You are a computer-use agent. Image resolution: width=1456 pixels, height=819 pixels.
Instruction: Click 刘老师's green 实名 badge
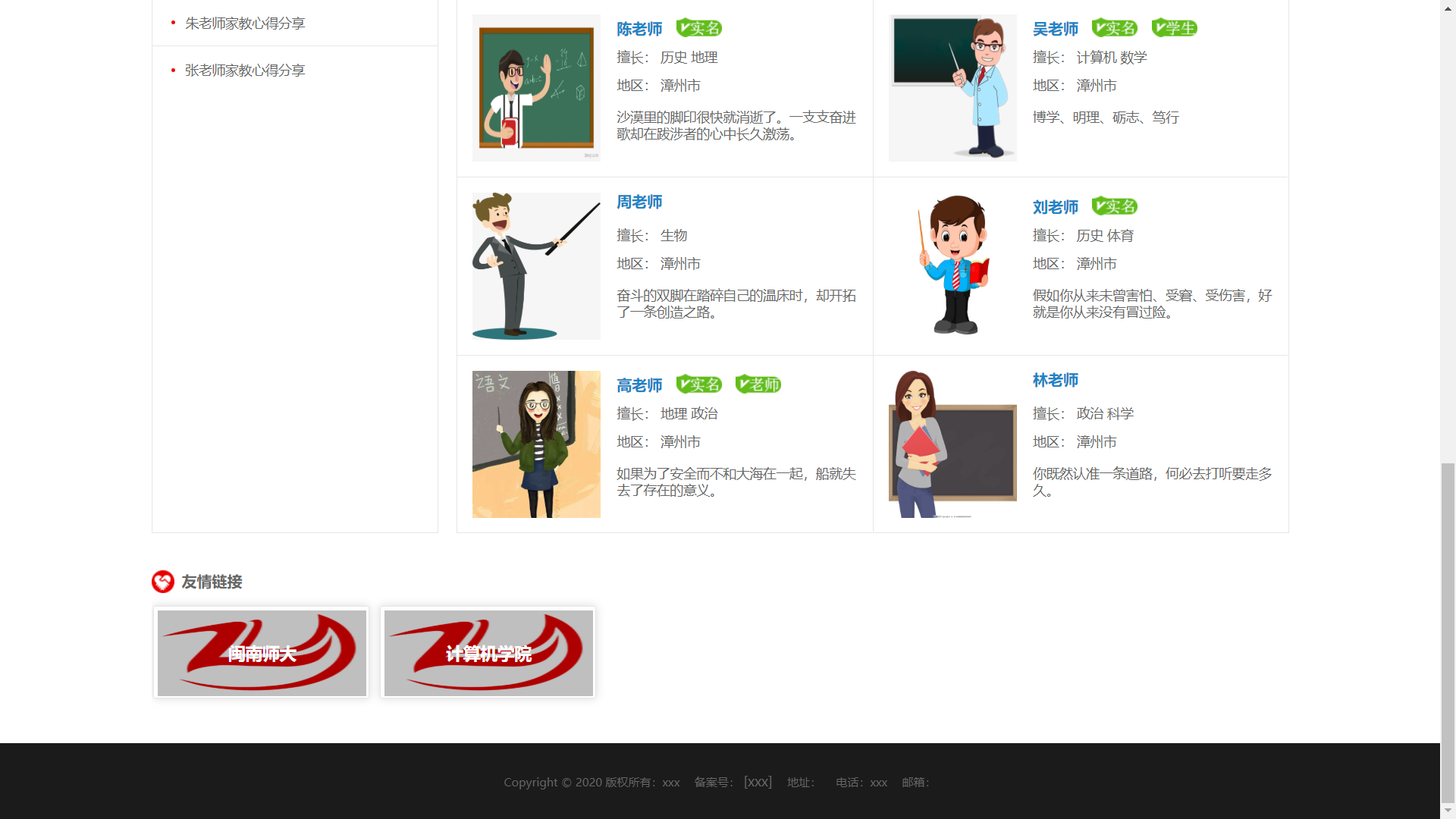[x=1114, y=206]
